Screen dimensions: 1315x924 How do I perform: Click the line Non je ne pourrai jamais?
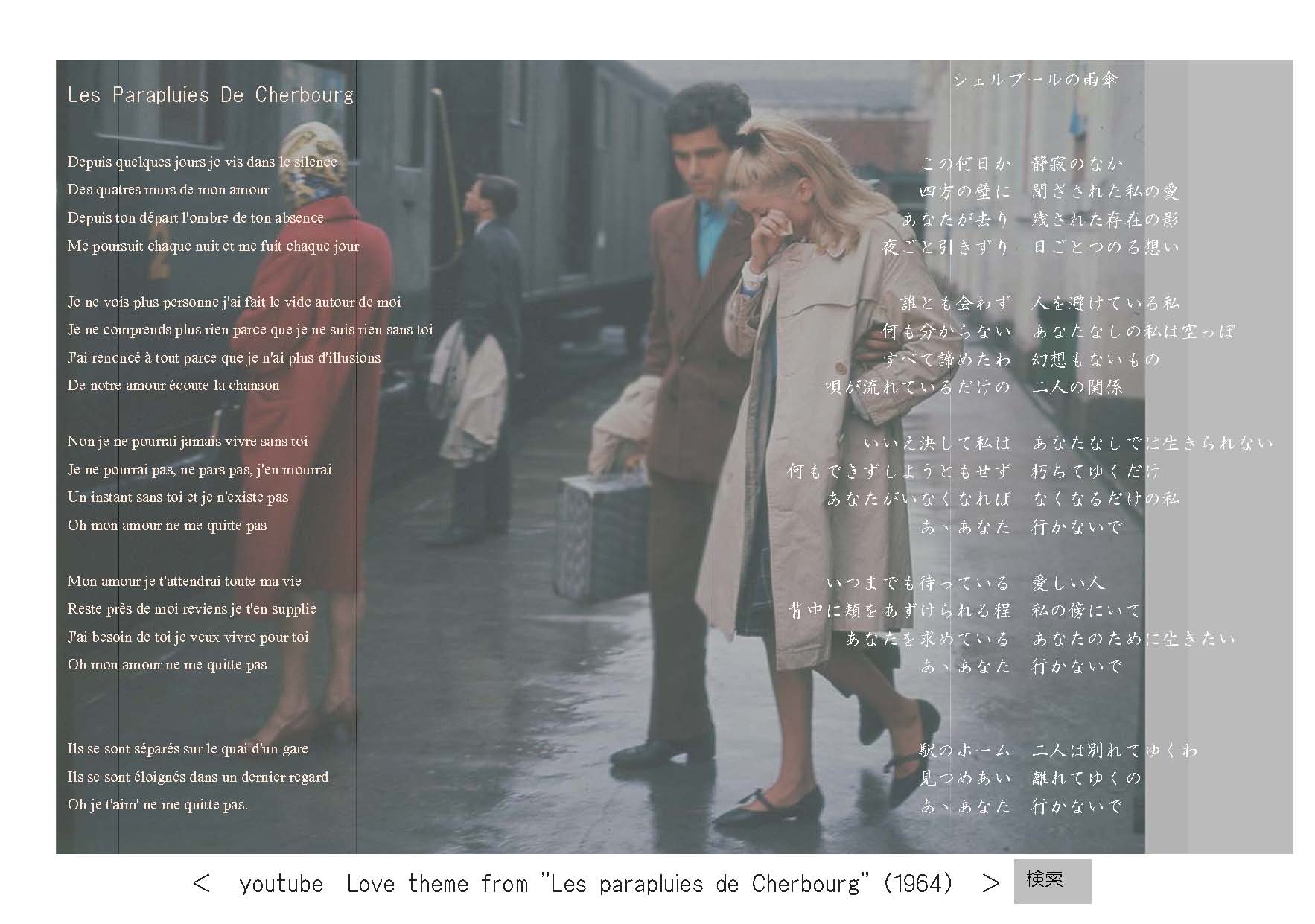coord(188,442)
